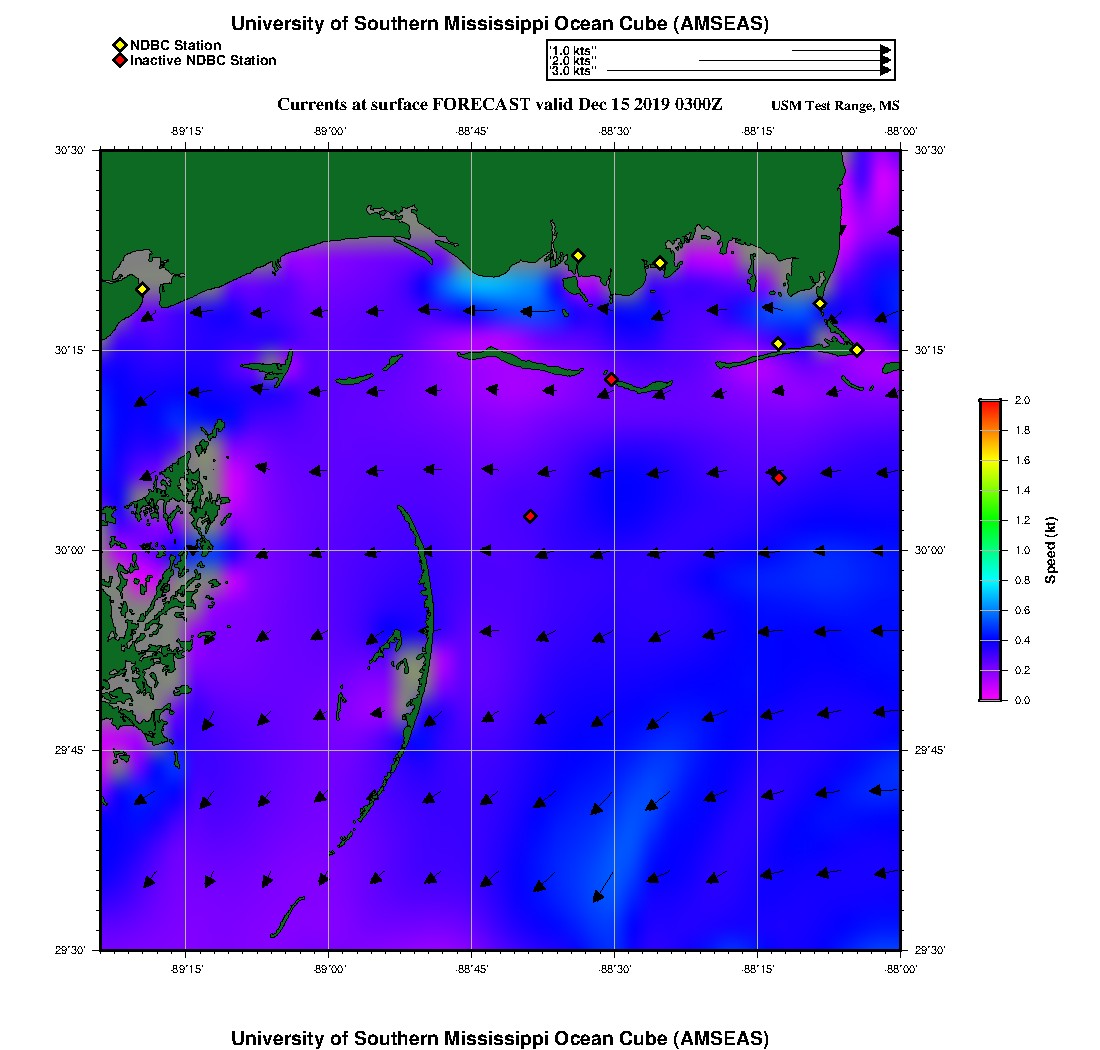1100x1050 pixels.
Task: Click the right axis latitude label 29'30'
Action: (x=930, y=950)
